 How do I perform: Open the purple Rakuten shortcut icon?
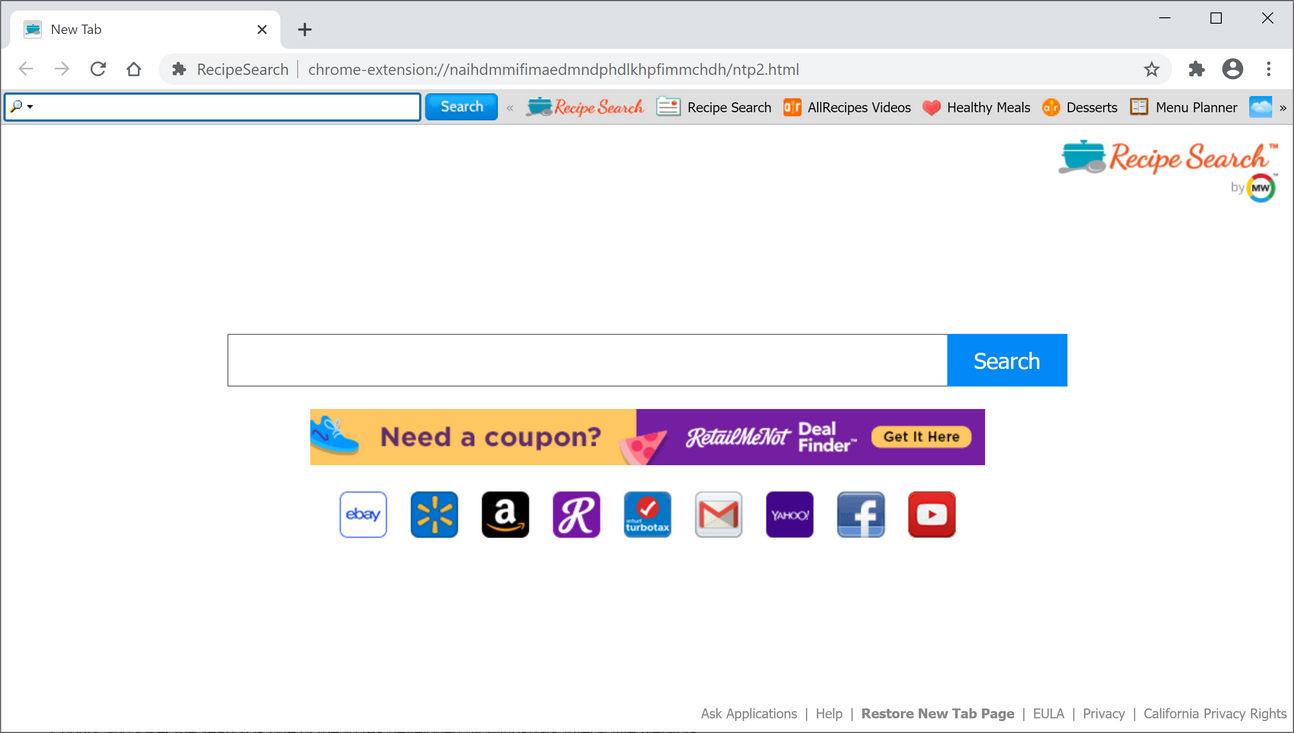point(576,514)
